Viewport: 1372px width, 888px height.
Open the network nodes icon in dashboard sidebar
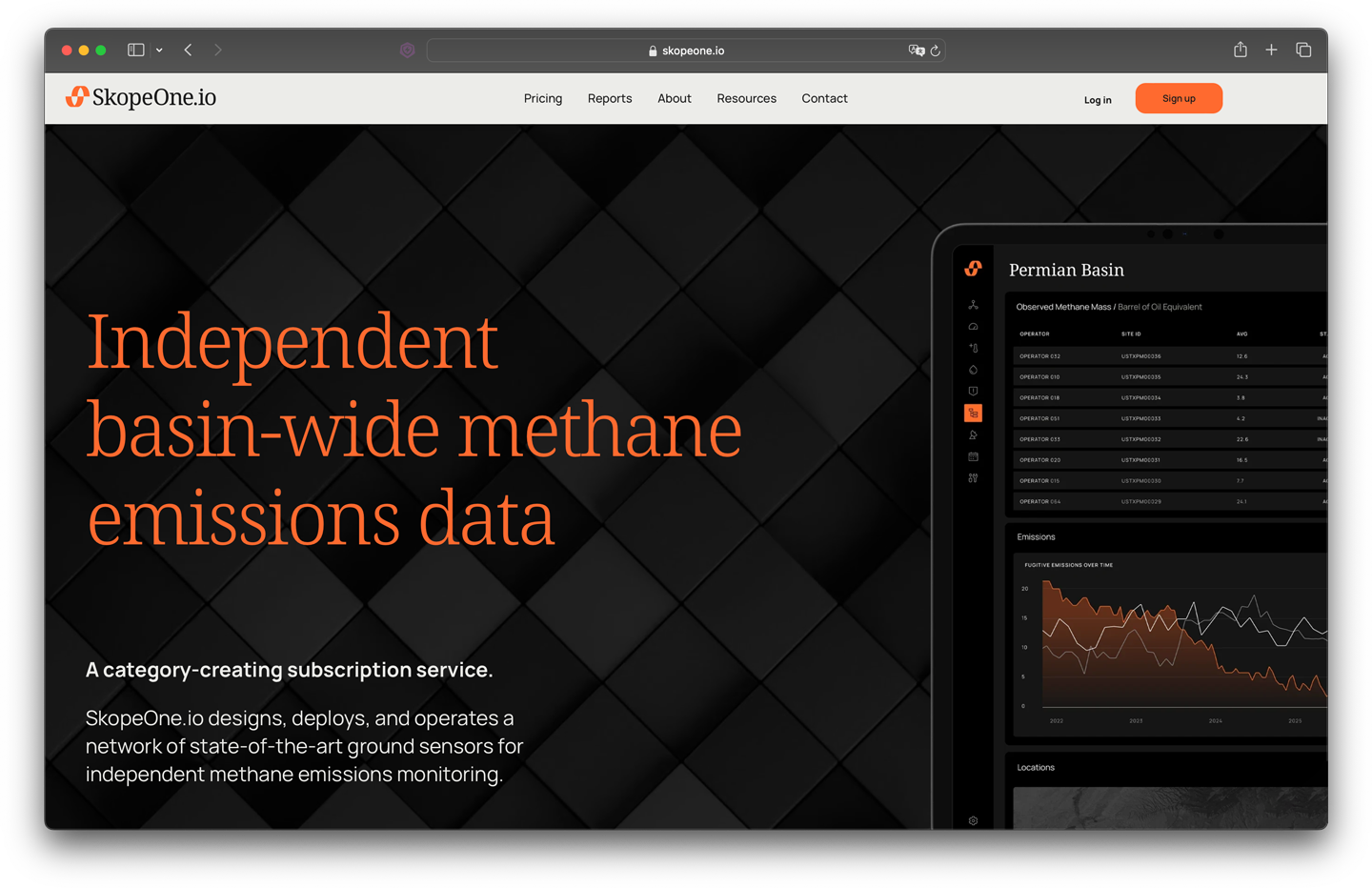973,305
